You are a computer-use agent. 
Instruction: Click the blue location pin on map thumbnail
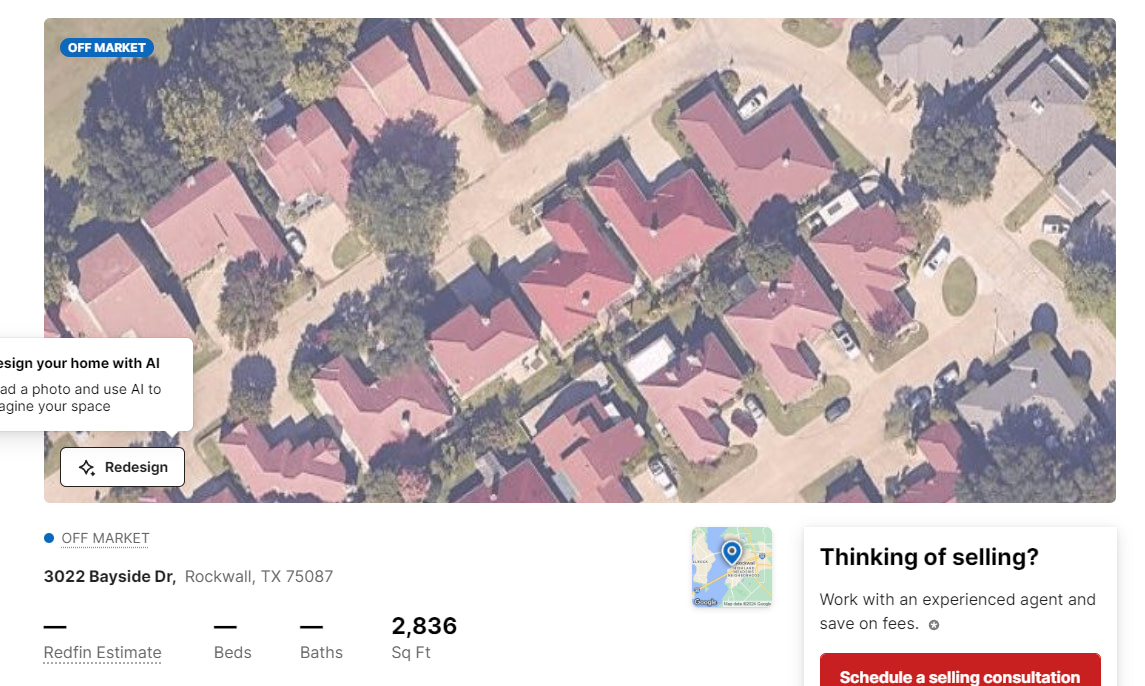coord(731,552)
